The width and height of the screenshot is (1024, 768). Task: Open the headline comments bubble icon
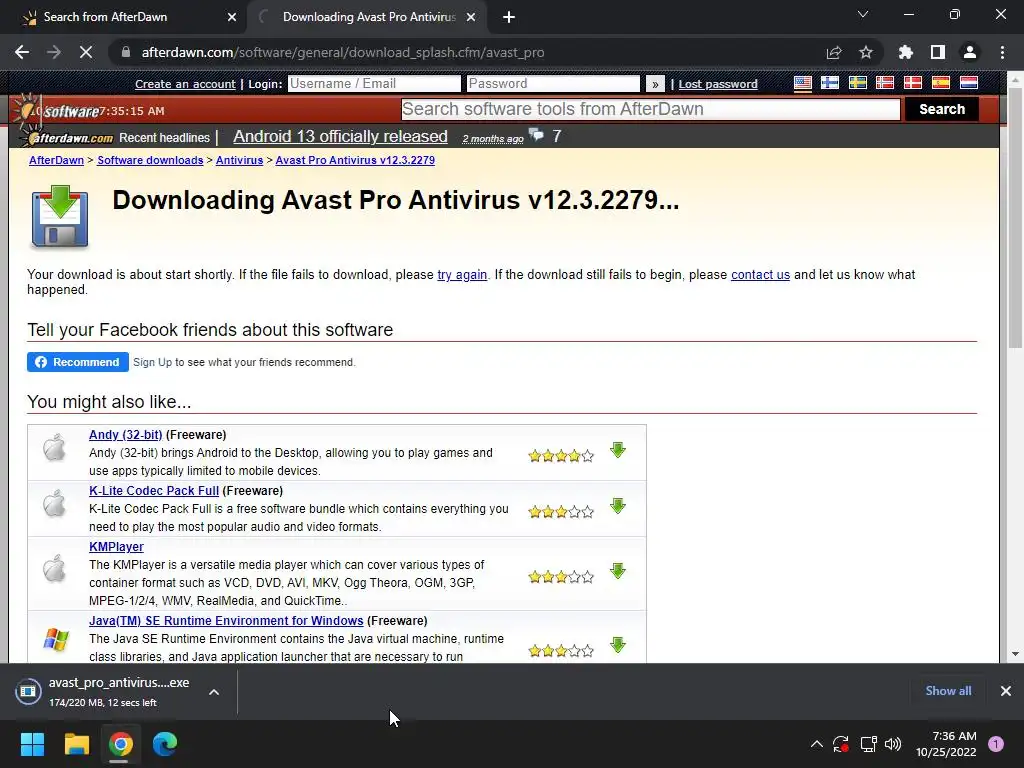coord(536,135)
